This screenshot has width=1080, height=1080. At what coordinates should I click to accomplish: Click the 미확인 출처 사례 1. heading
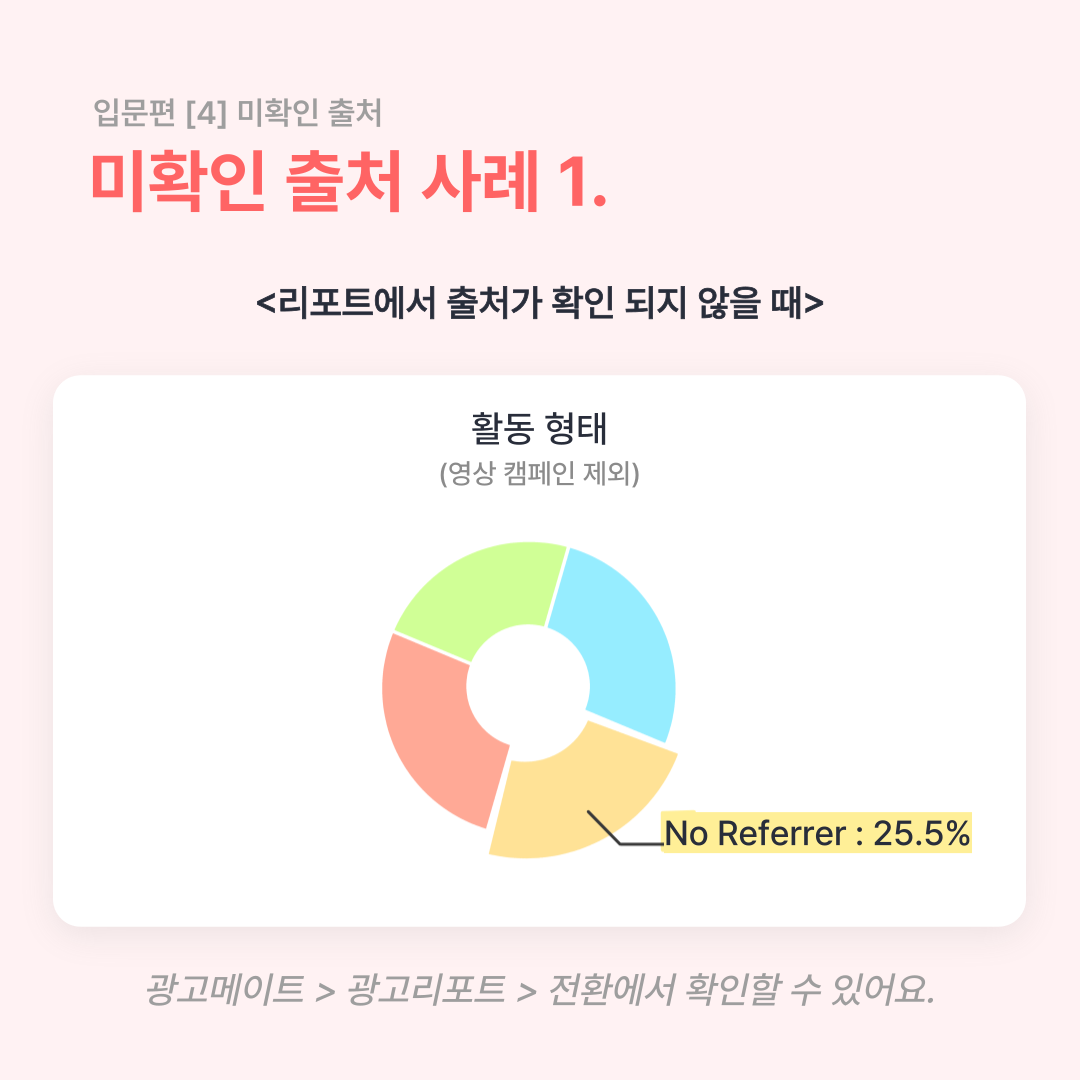349,181
